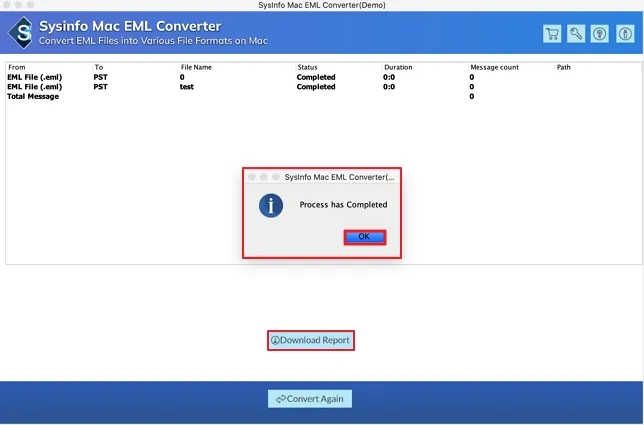Viewport: 644px width, 425px height.
Task: Click the Total Message count value 0
Action: click(472, 96)
